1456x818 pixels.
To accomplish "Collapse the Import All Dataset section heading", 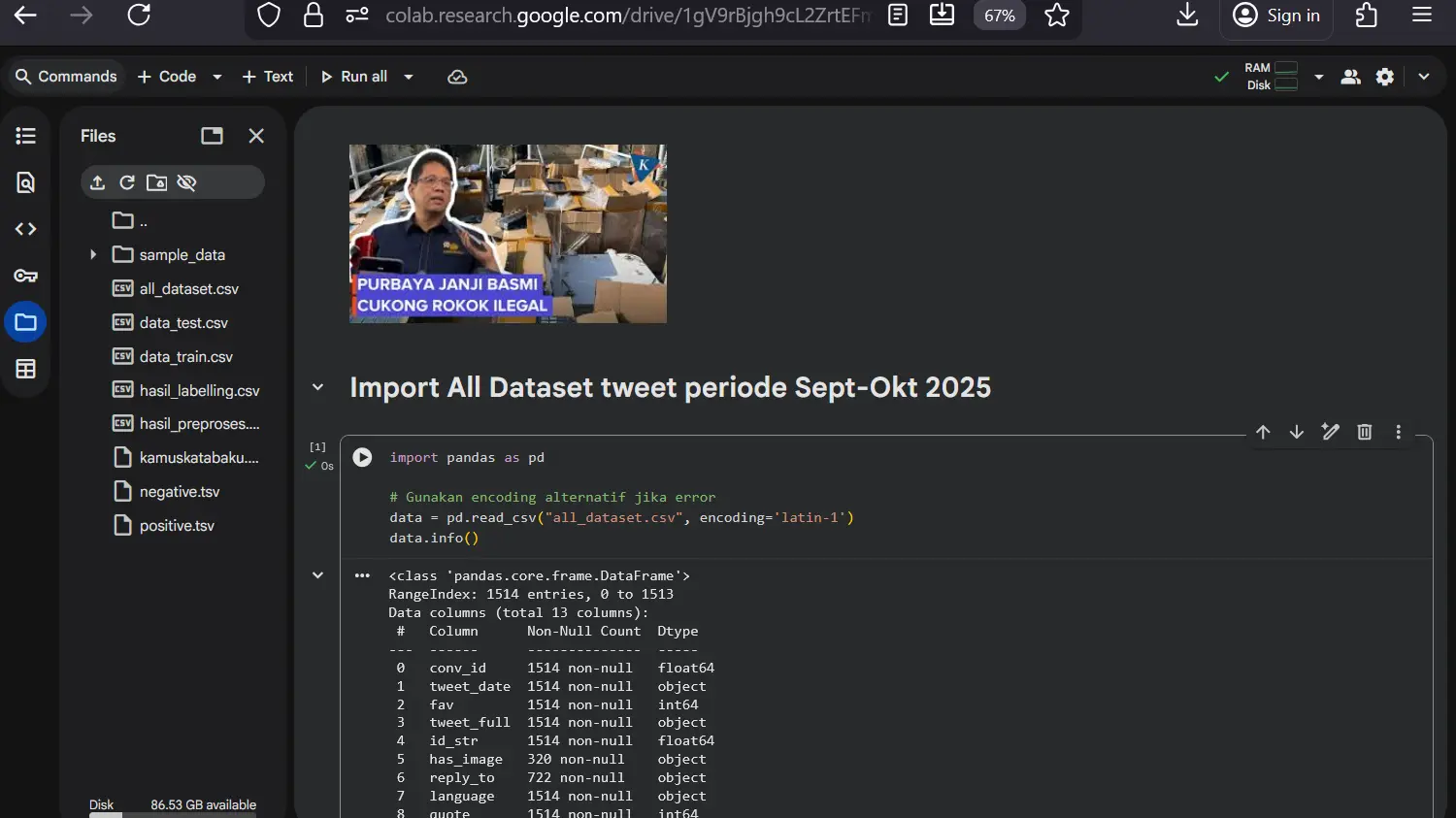I will pyautogui.click(x=317, y=386).
